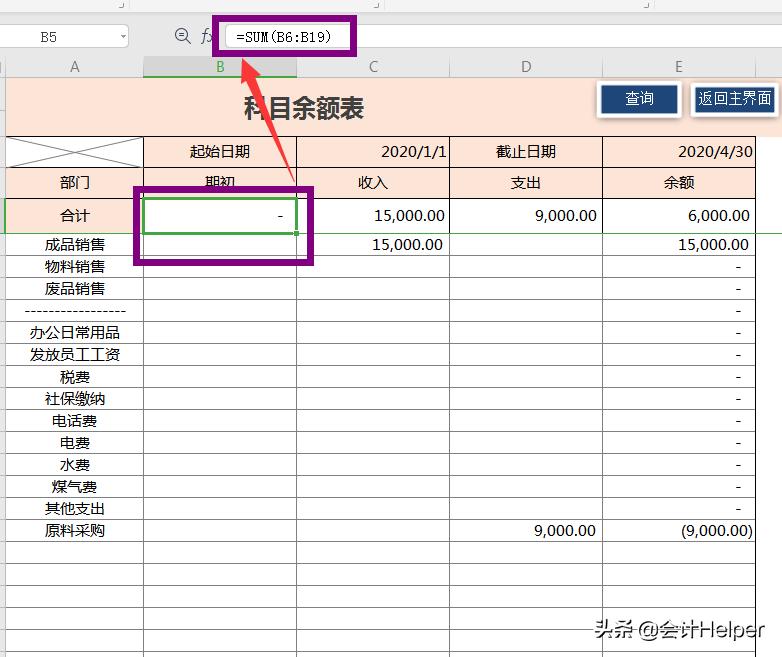782x657 pixels.
Task: Select column D header
Action: tap(526, 67)
